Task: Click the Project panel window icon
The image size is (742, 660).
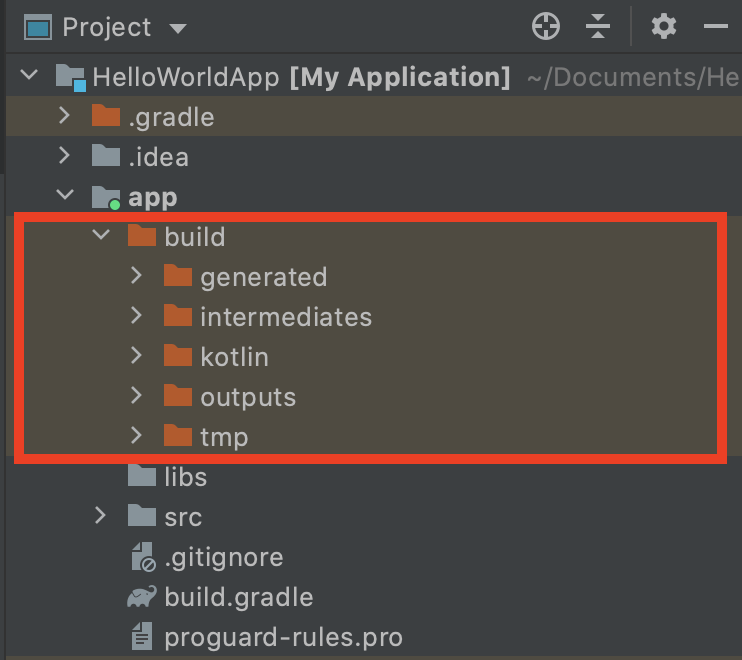Action: pyautogui.click(x=38, y=27)
